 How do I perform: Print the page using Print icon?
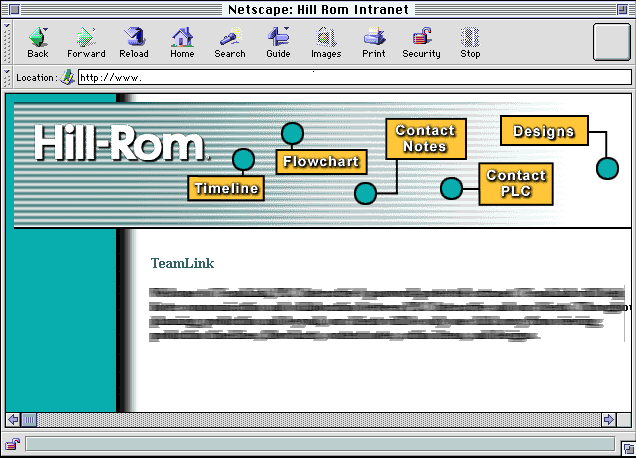tap(374, 42)
